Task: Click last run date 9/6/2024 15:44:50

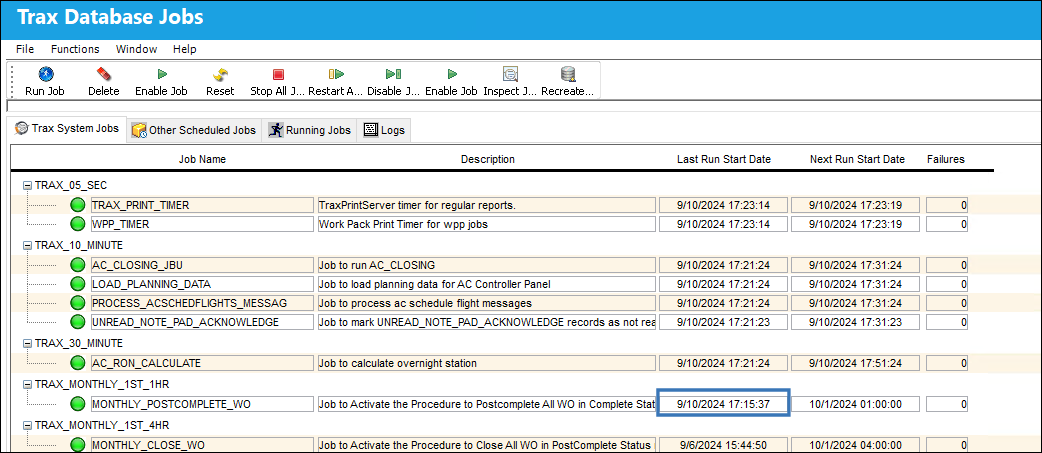Action: (x=723, y=445)
